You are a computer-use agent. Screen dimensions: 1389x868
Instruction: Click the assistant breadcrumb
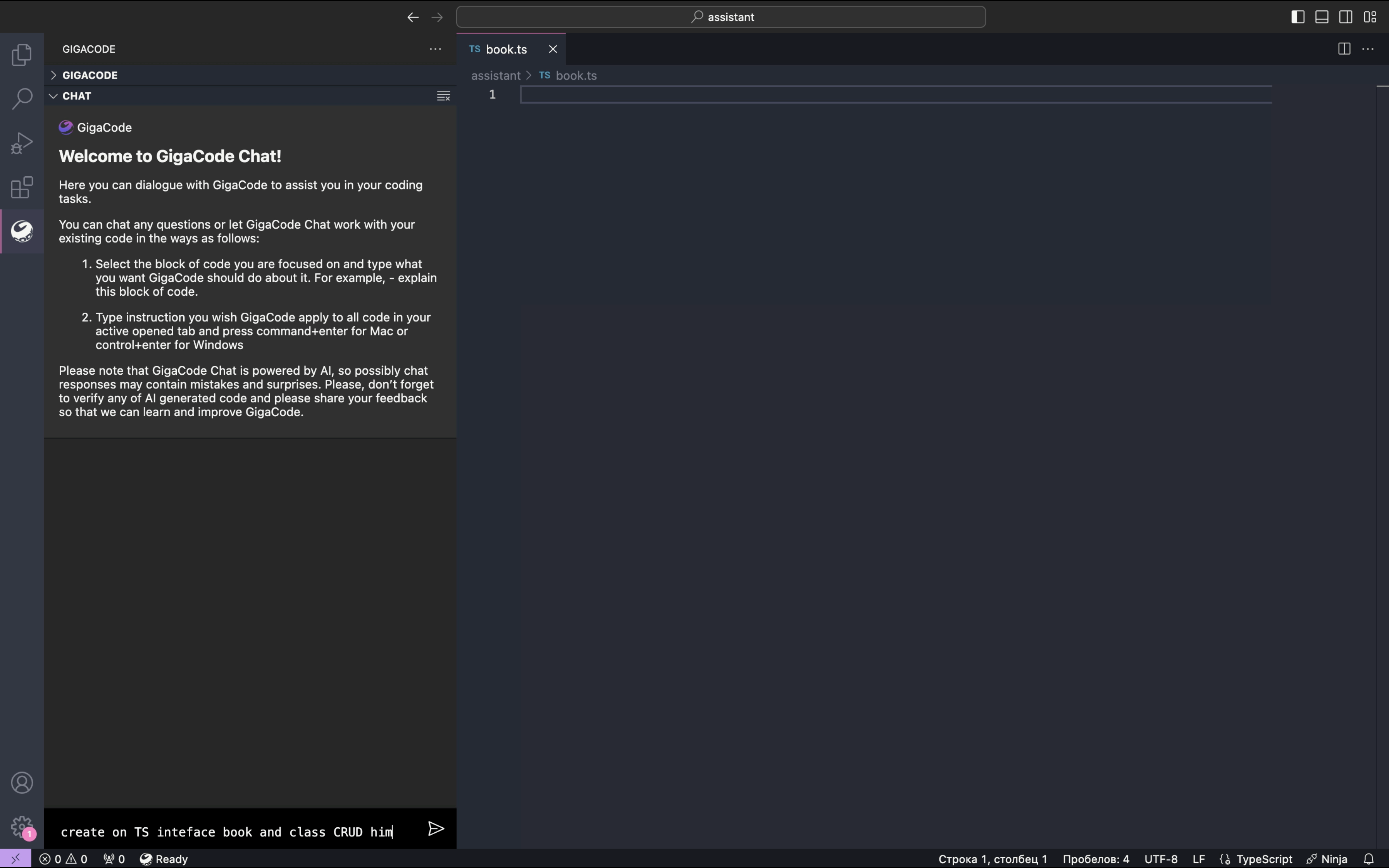495,76
